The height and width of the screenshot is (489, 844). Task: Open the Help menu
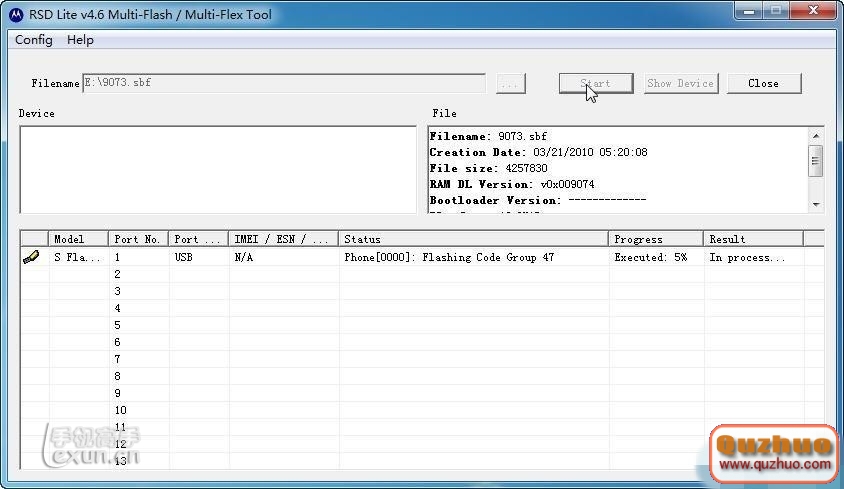pyautogui.click(x=80, y=40)
